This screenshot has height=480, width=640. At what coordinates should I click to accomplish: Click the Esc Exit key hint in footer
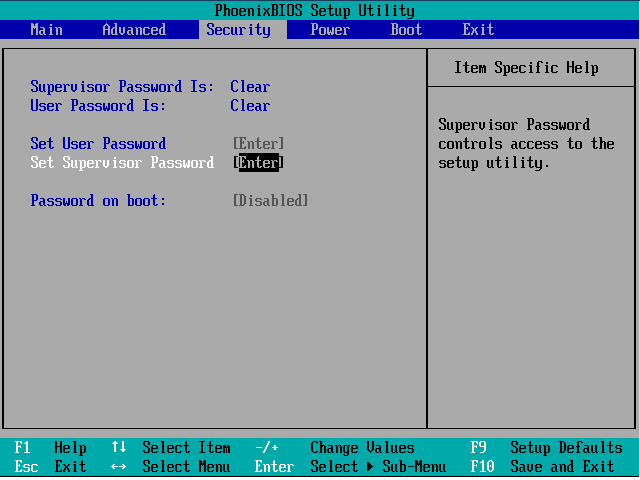tap(50, 467)
